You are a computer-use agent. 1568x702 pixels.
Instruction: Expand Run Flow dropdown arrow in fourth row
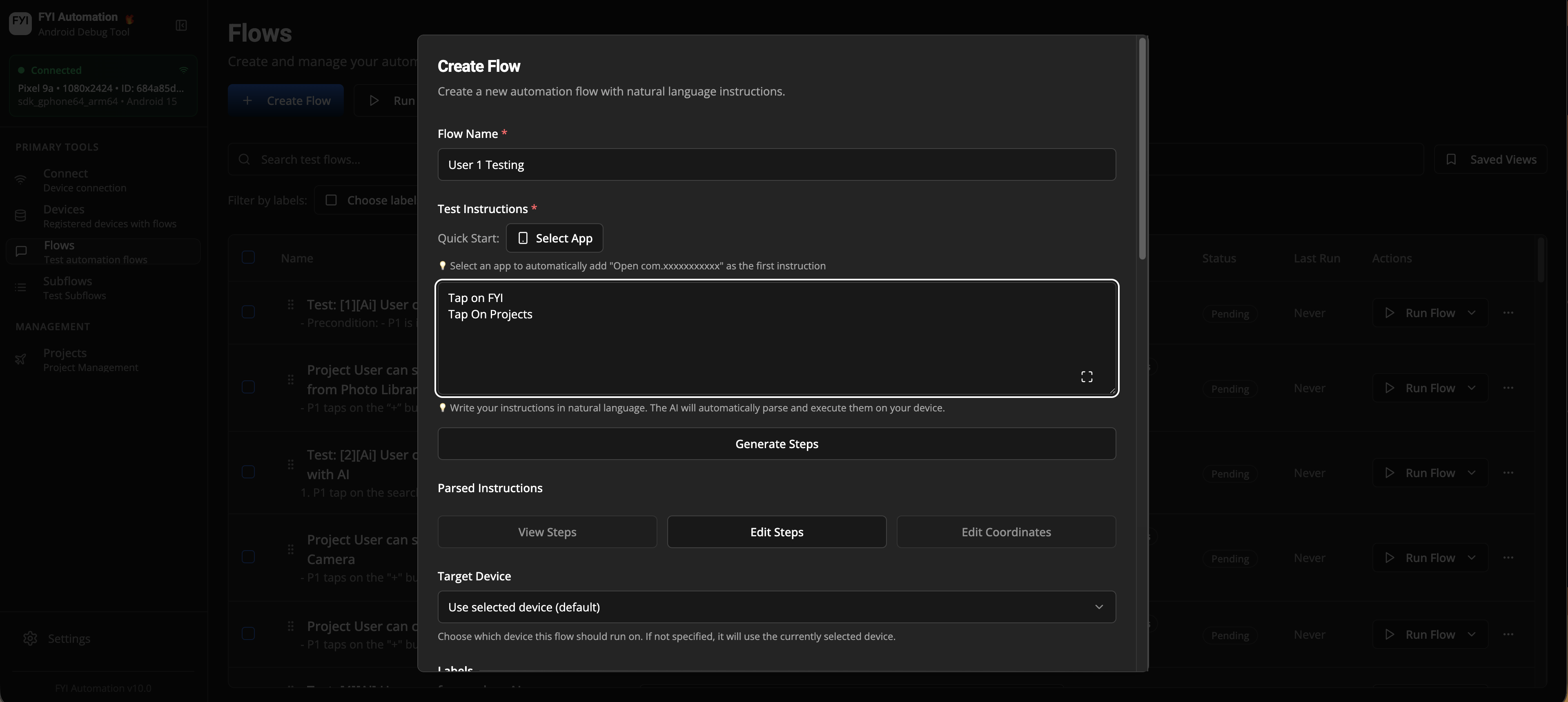[1471, 558]
